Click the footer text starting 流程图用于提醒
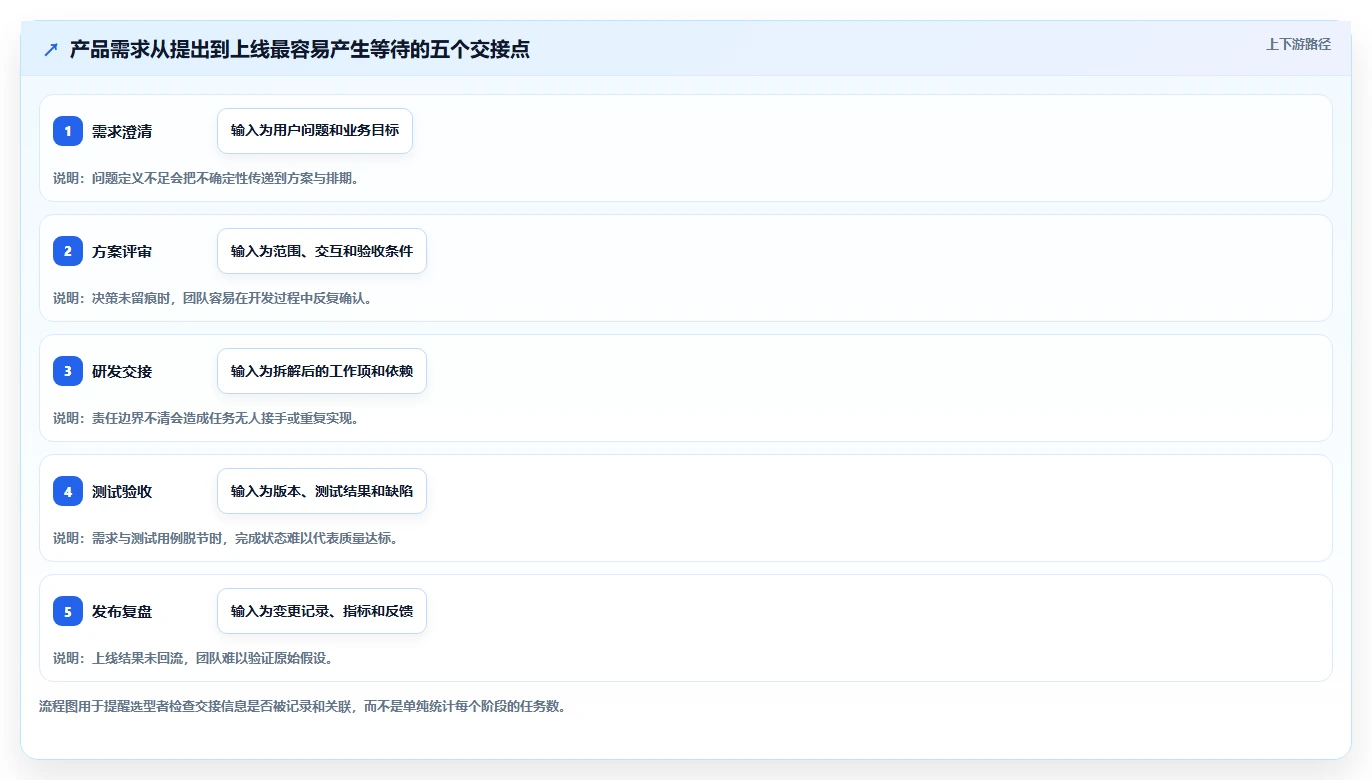The image size is (1372, 780). (x=303, y=706)
